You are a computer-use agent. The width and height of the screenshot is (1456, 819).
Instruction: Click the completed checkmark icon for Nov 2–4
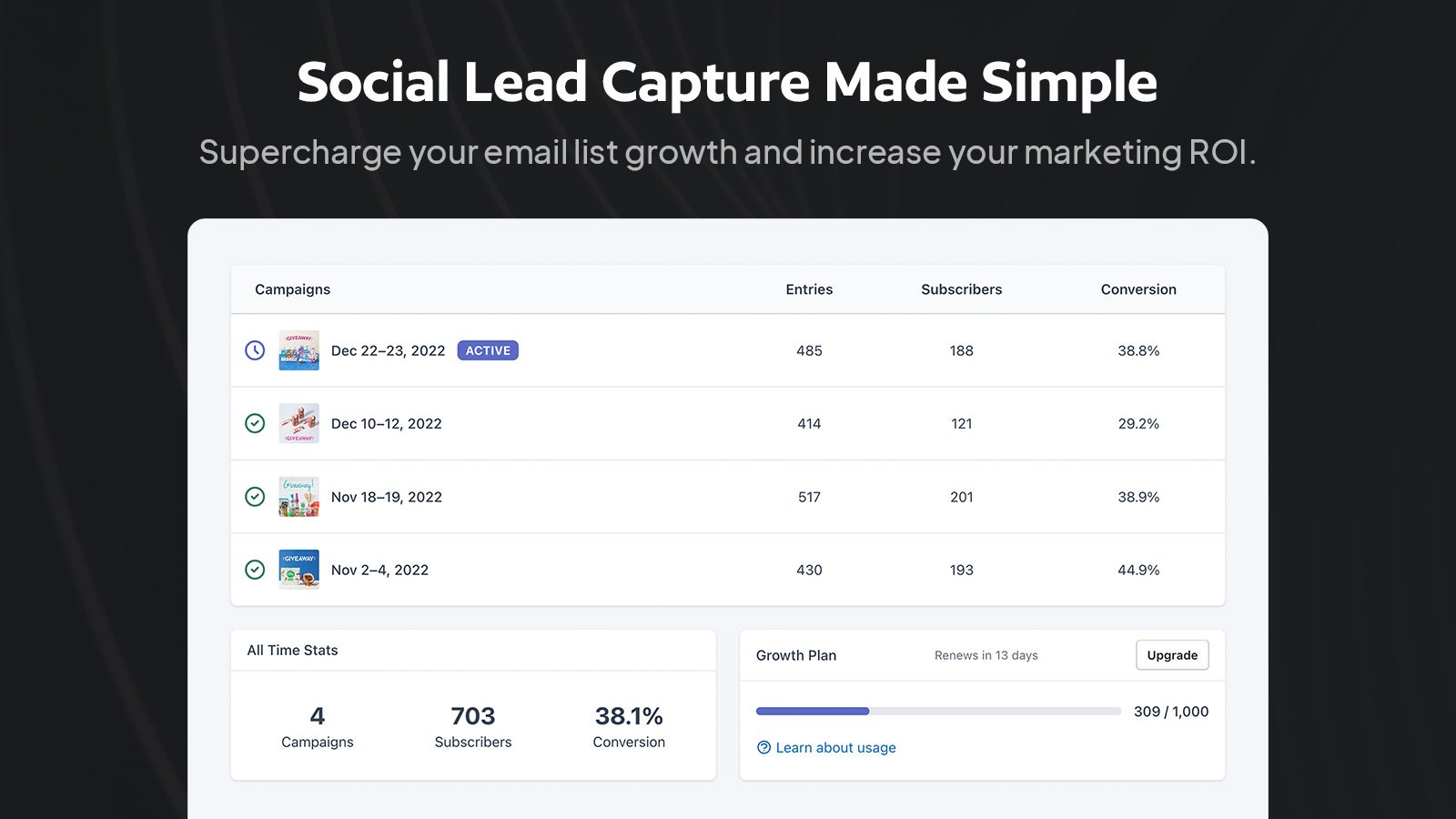(x=255, y=570)
